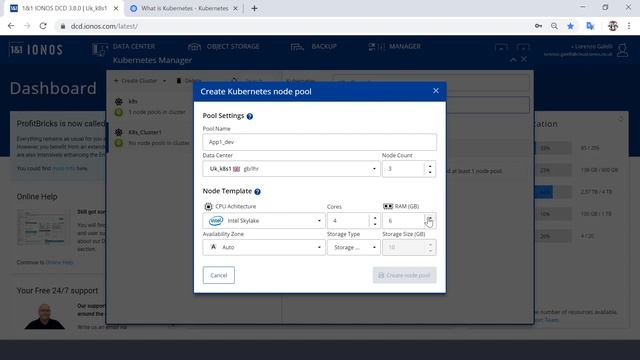The height and width of the screenshot is (360, 640).
Task: Open the Storage Type dropdown
Action: (353, 247)
